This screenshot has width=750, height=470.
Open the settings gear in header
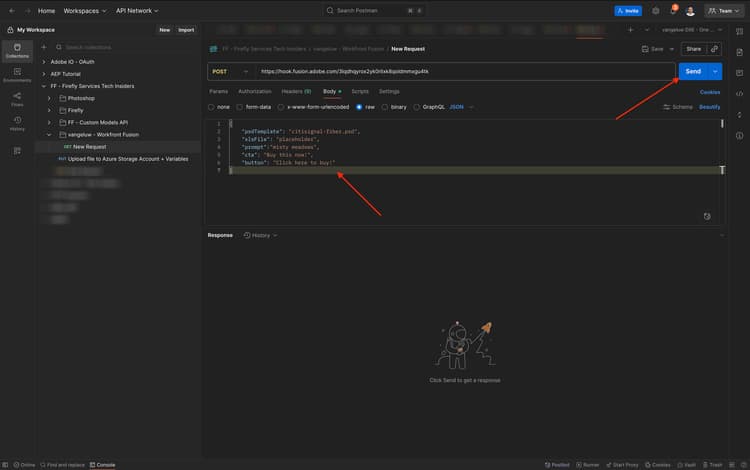click(x=655, y=11)
